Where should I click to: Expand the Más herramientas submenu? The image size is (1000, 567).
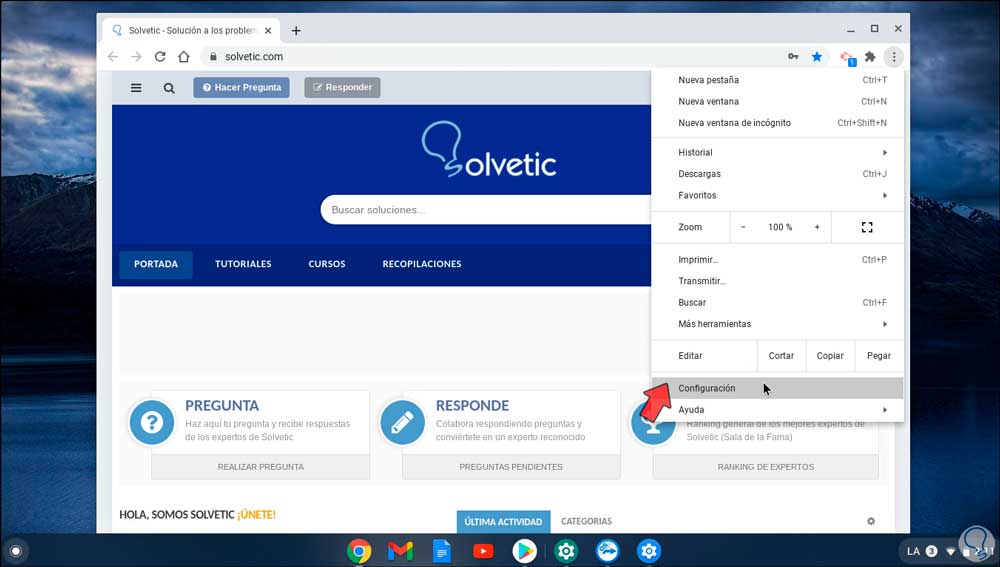(777, 324)
